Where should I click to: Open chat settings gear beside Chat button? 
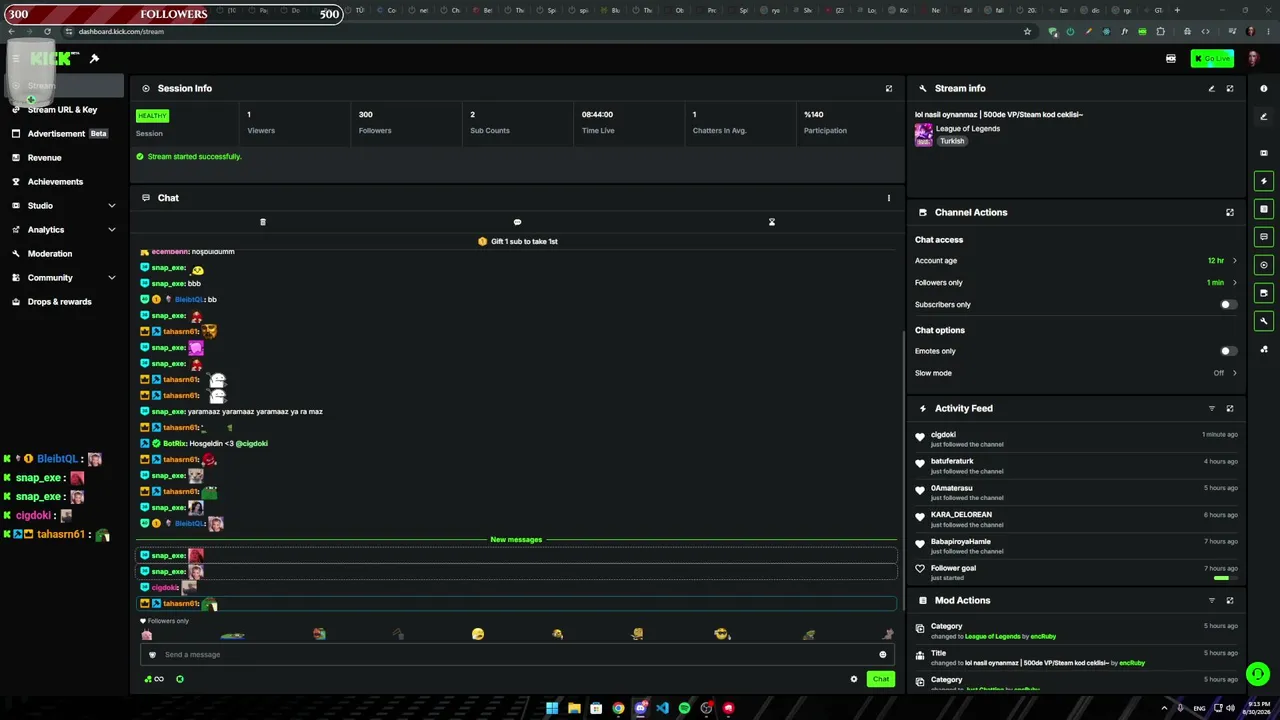click(854, 679)
